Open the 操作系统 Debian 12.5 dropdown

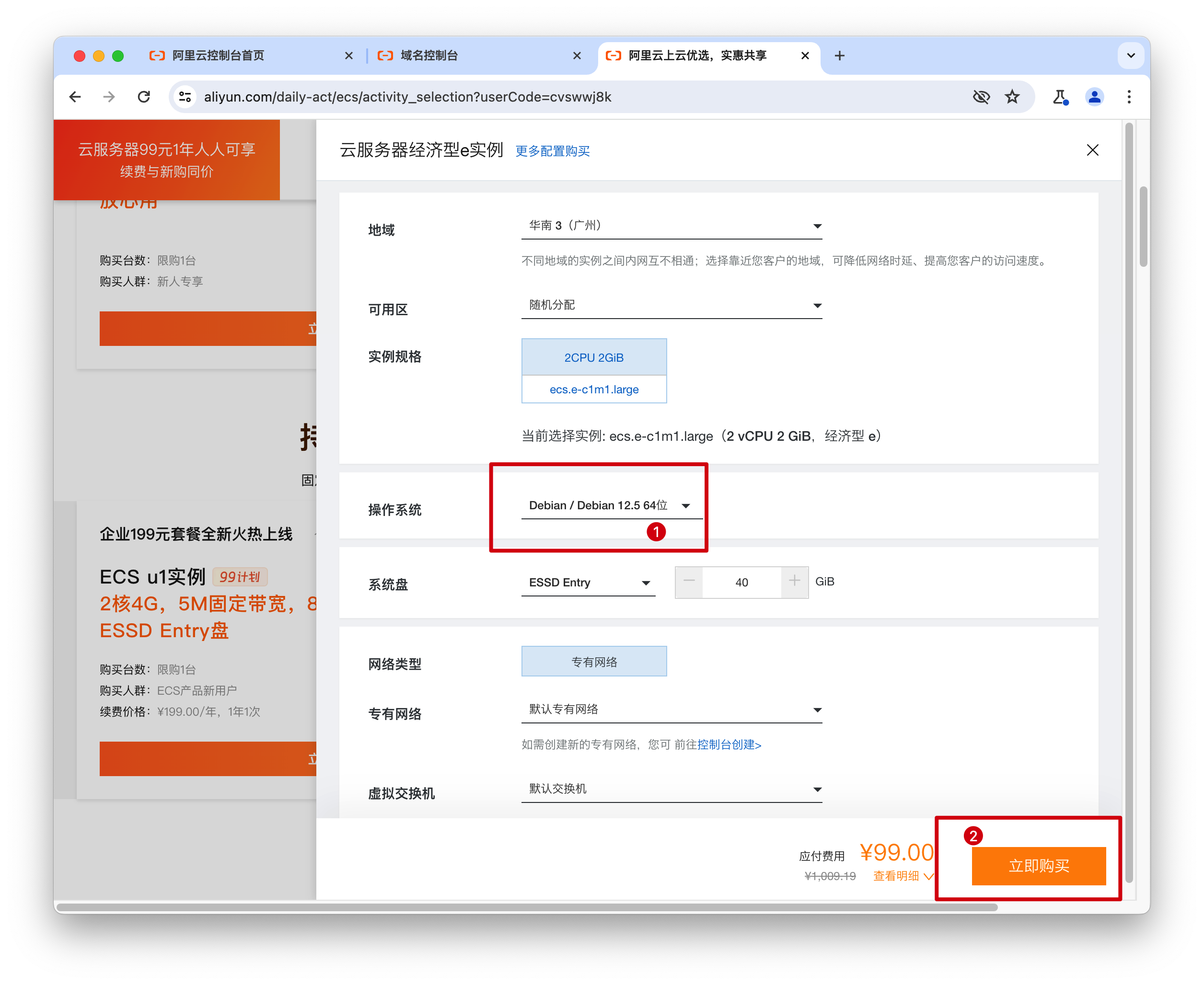pyautogui.click(x=612, y=505)
